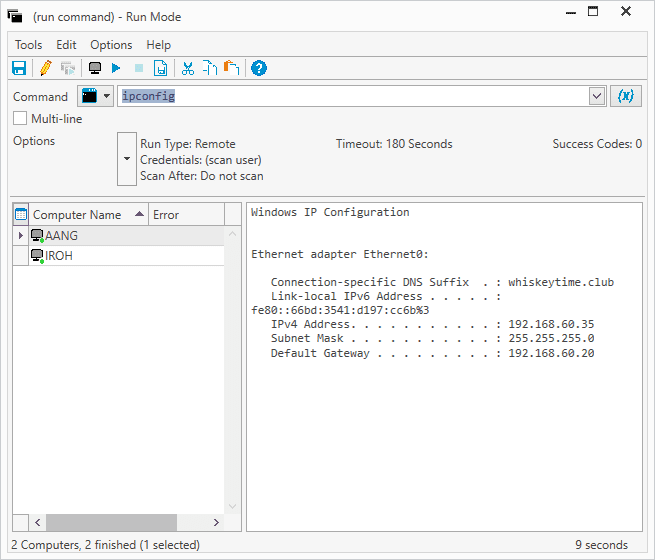Click the vertical scrollbar up arrow

click(x=233, y=234)
